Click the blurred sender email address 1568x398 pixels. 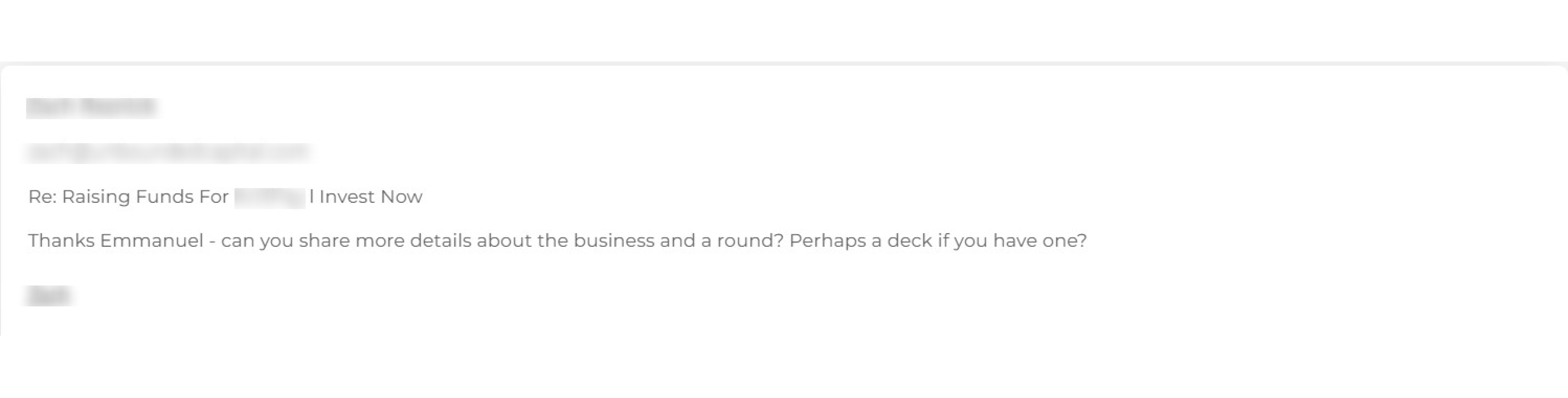[x=168, y=152]
